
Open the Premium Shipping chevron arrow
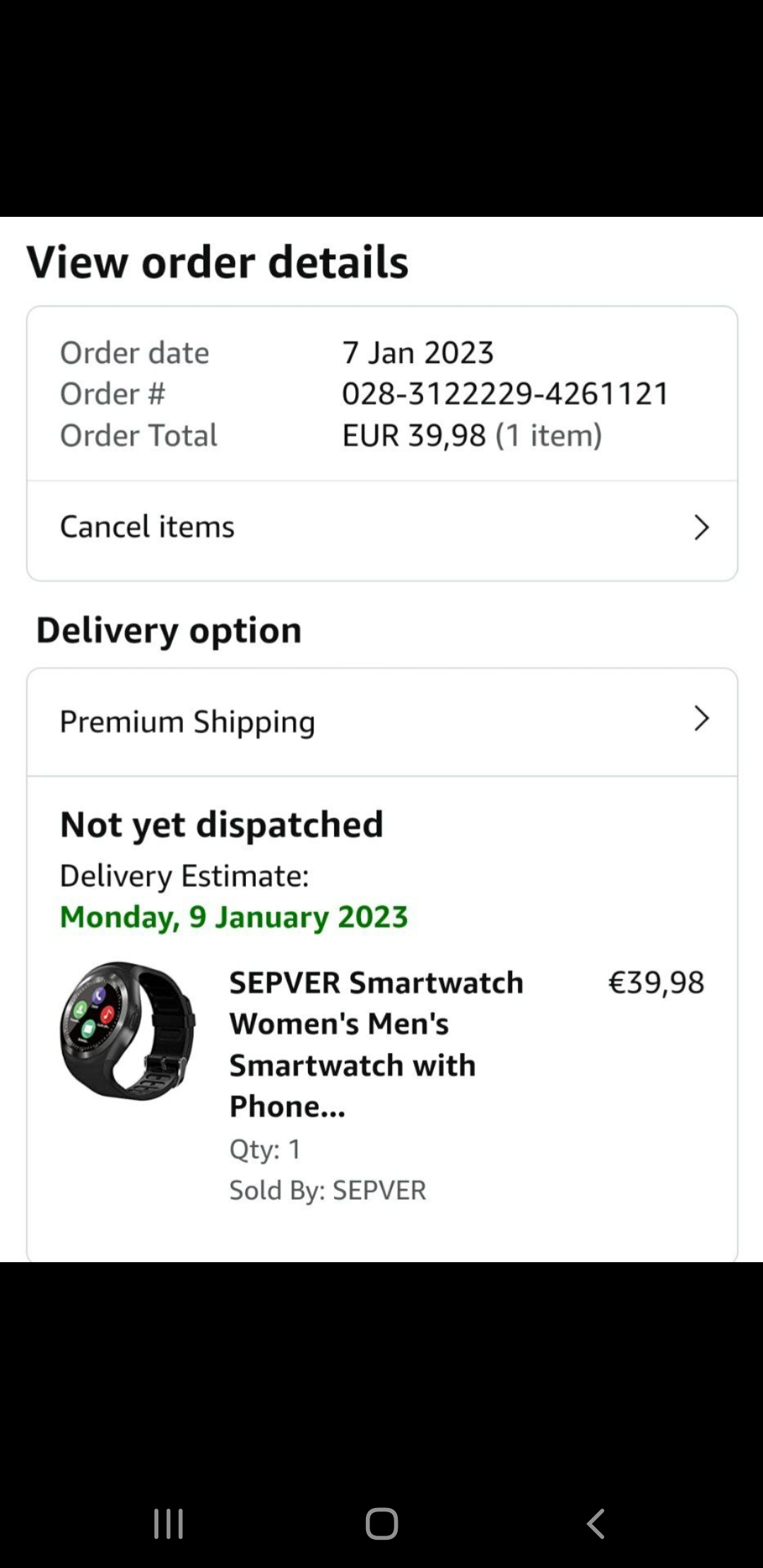(x=701, y=719)
